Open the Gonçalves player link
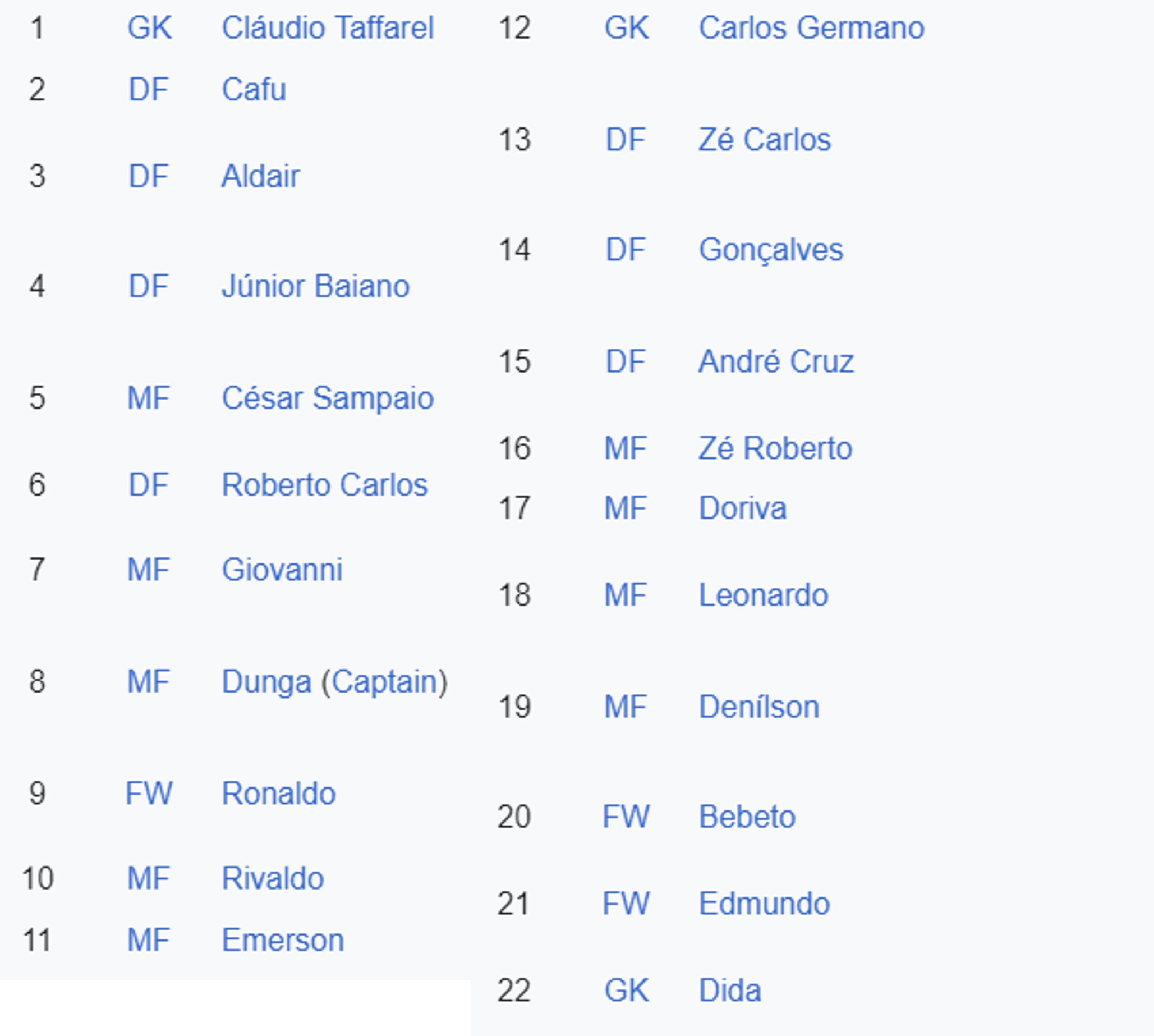 coord(771,250)
